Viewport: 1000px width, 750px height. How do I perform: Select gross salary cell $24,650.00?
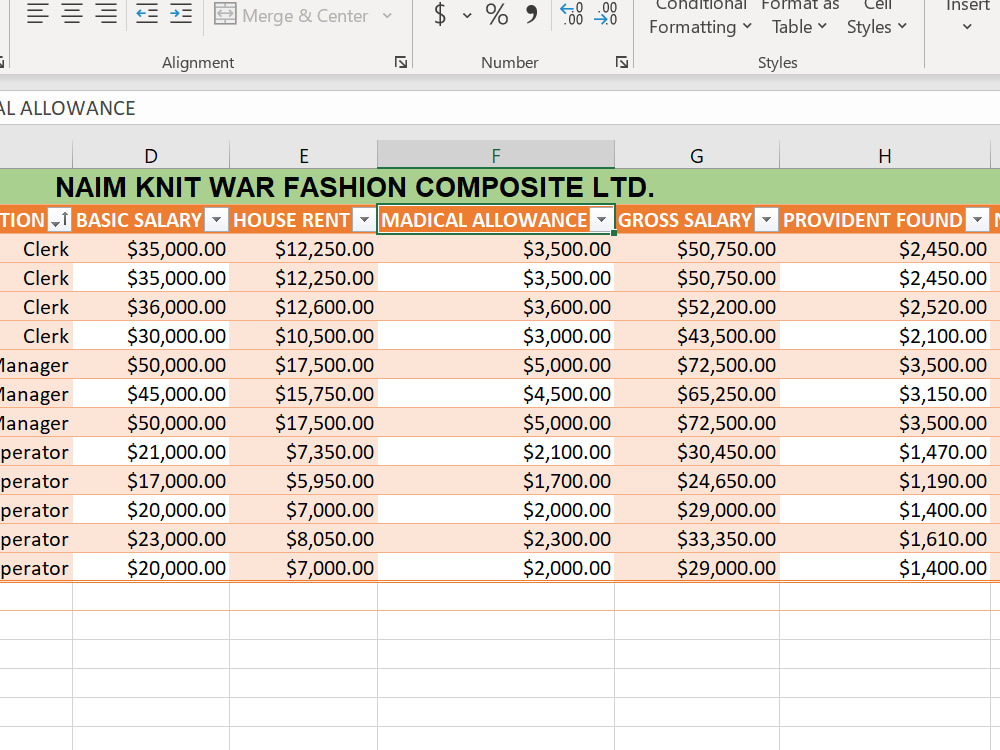697,481
